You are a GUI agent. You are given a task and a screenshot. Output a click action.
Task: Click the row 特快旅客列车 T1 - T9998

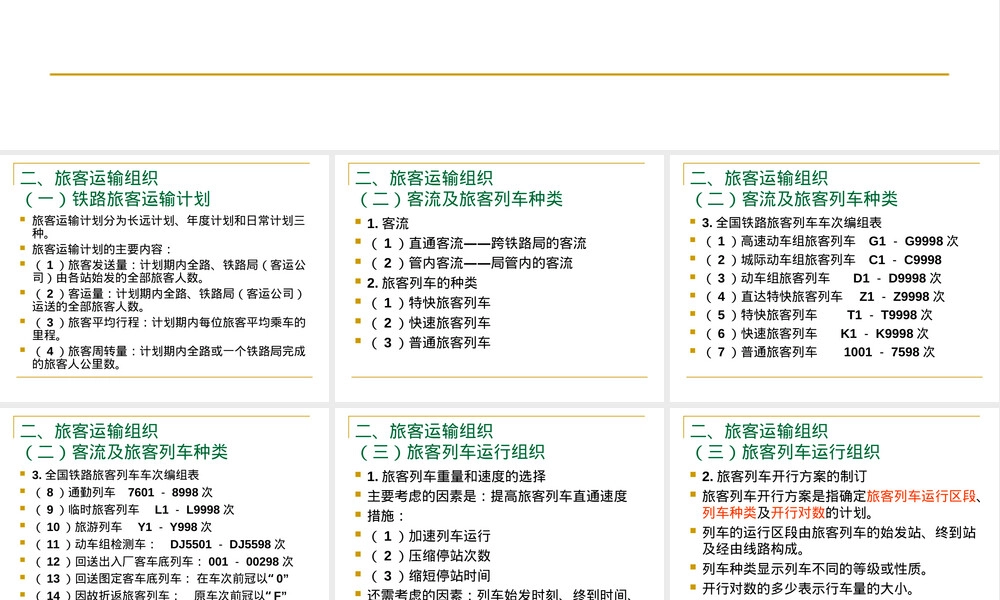coord(818,316)
